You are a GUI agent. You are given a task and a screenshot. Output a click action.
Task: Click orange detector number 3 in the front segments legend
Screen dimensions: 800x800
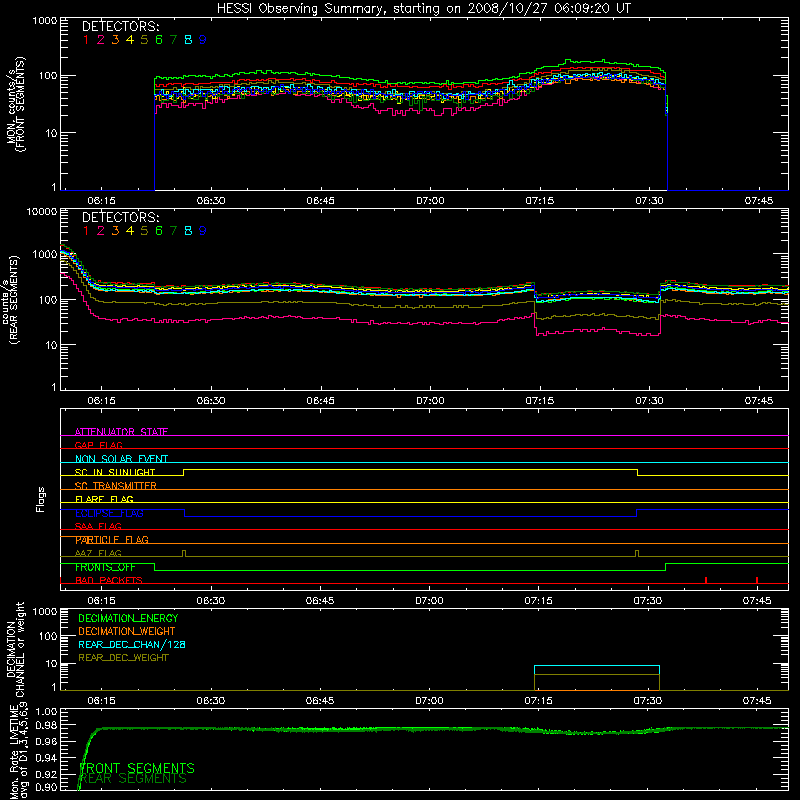tap(115, 40)
